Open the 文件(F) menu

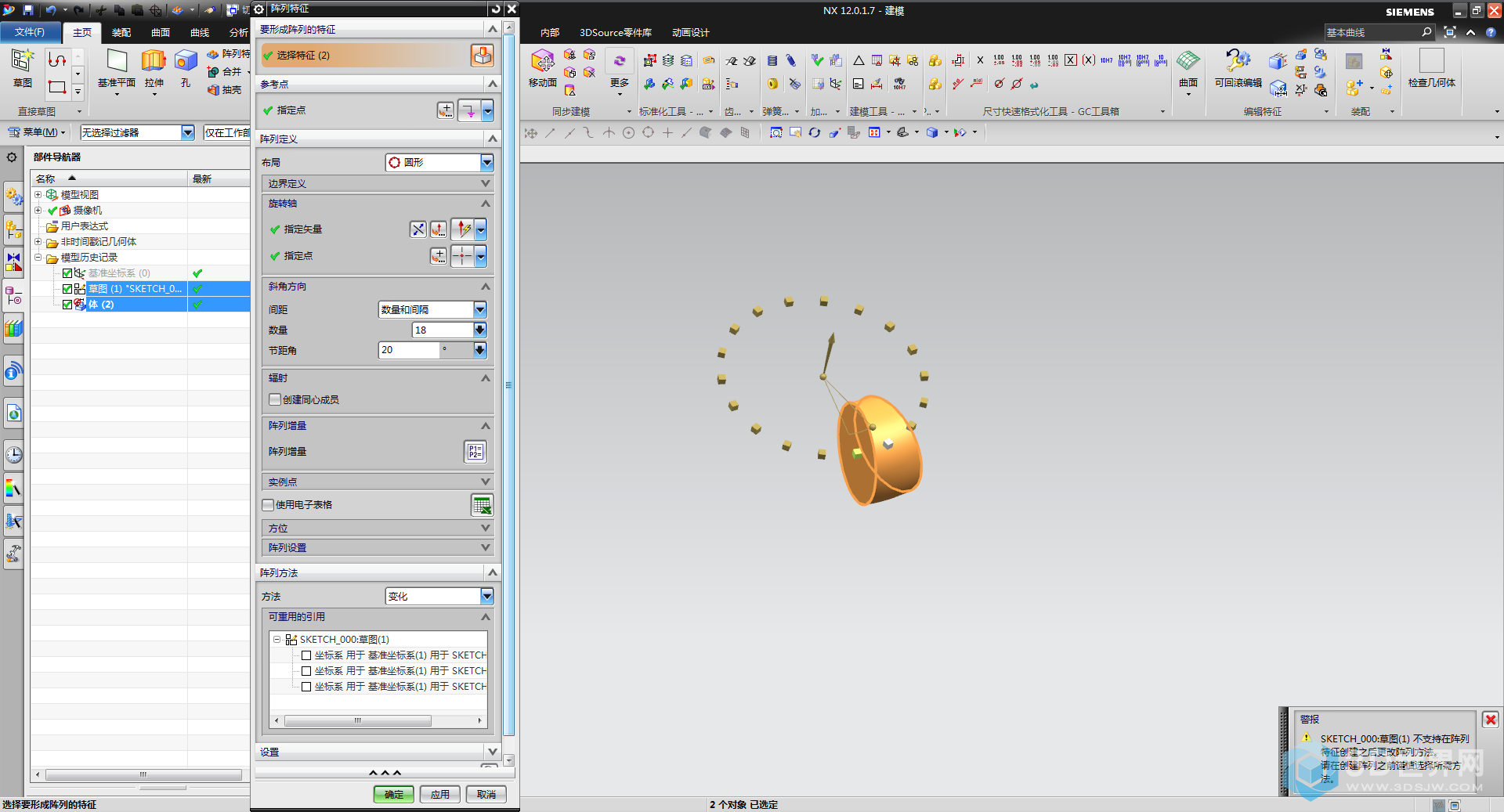[30, 32]
